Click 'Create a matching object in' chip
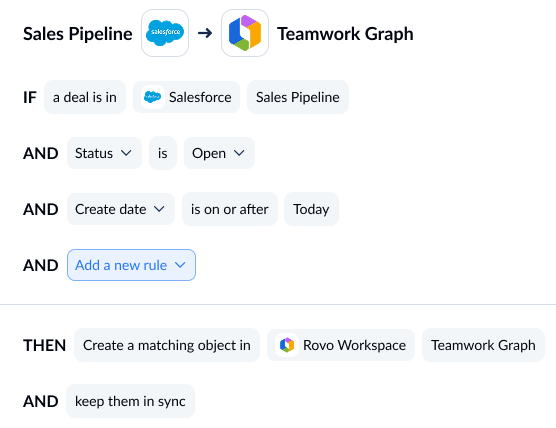The width and height of the screenshot is (556, 428). point(167,345)
